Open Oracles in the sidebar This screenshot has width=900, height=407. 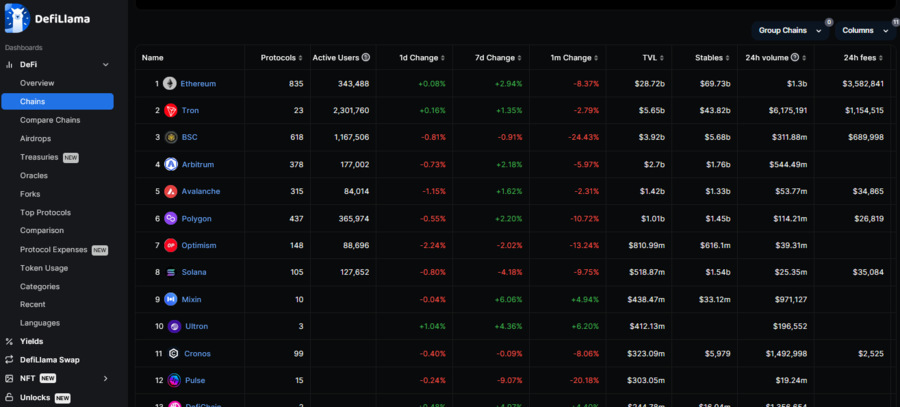click(34, 176)
